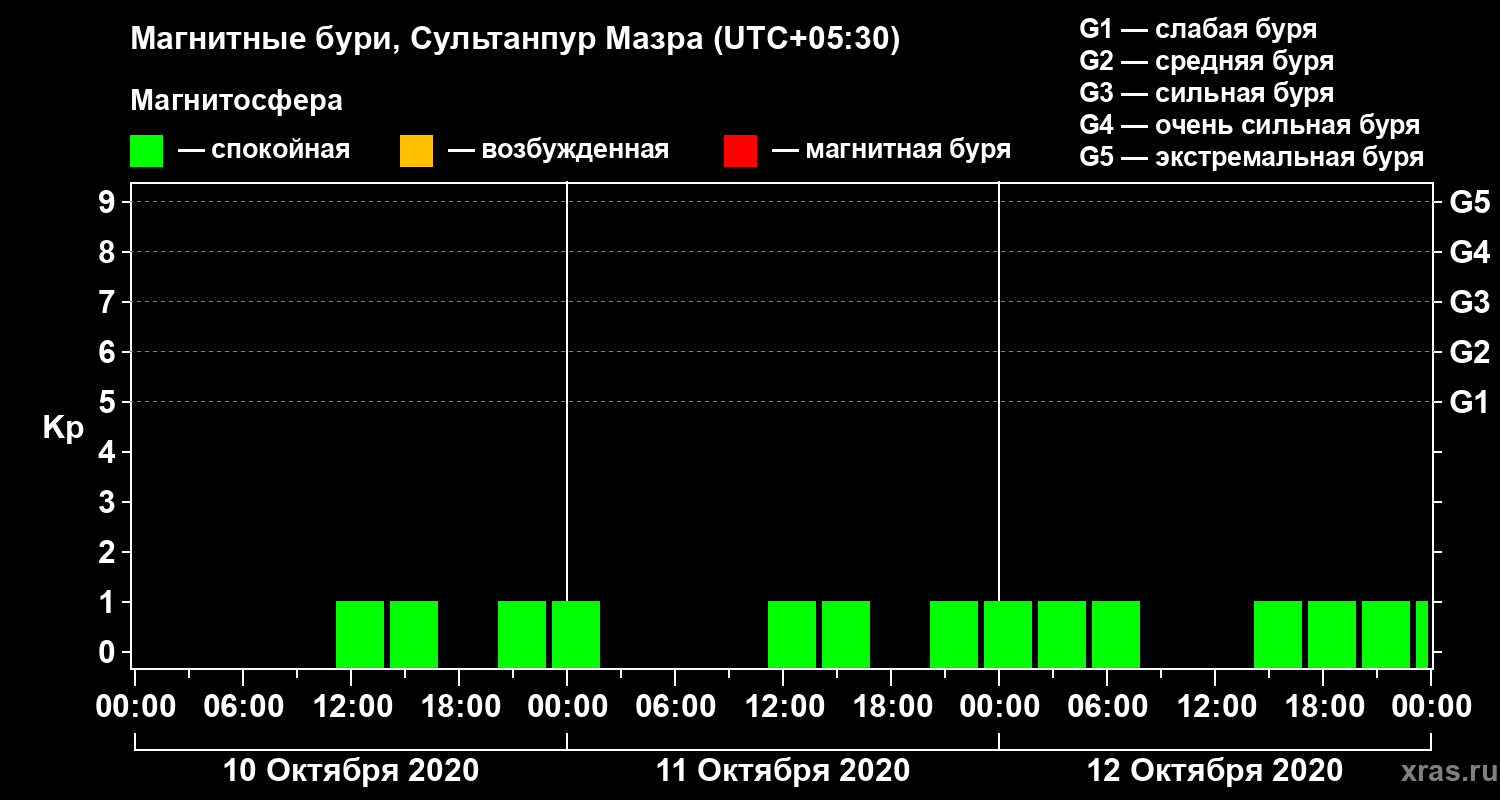This screenshot has height=800, width=1500.
Task: Click the green bar crossing midnight into 11 Октября
Action: click(576, 634)
